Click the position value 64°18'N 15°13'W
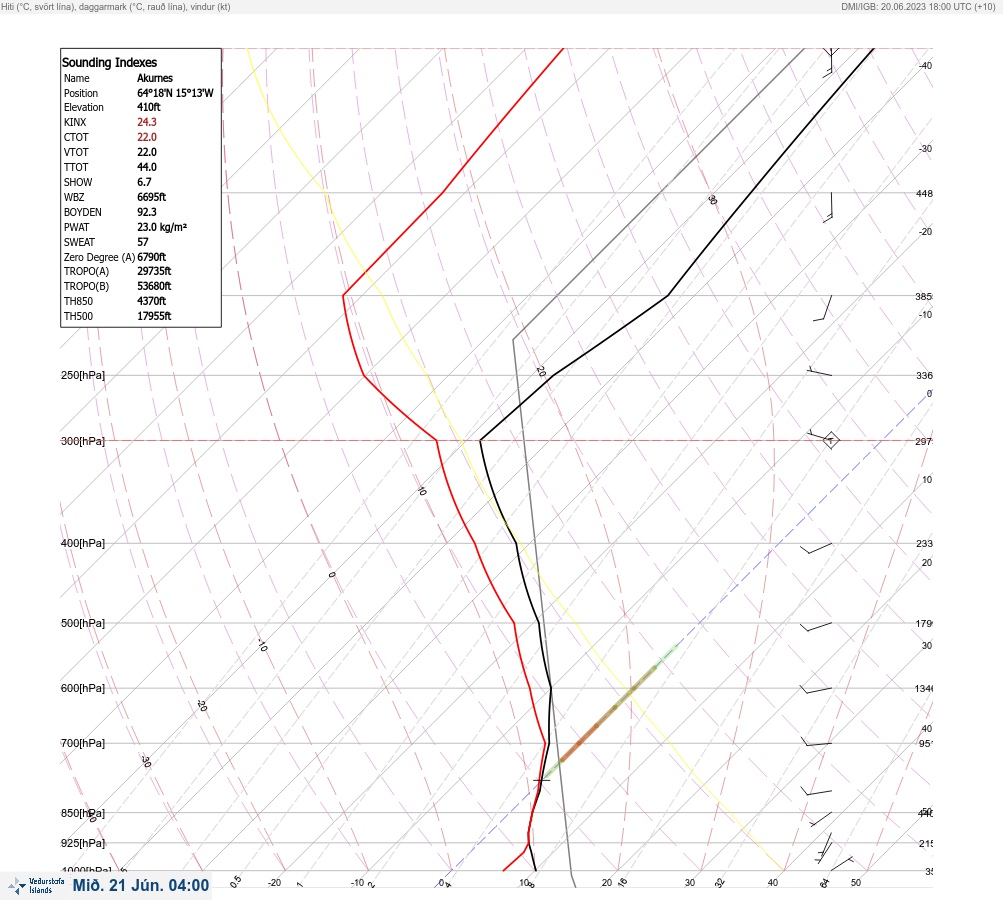 pos(175,93)
